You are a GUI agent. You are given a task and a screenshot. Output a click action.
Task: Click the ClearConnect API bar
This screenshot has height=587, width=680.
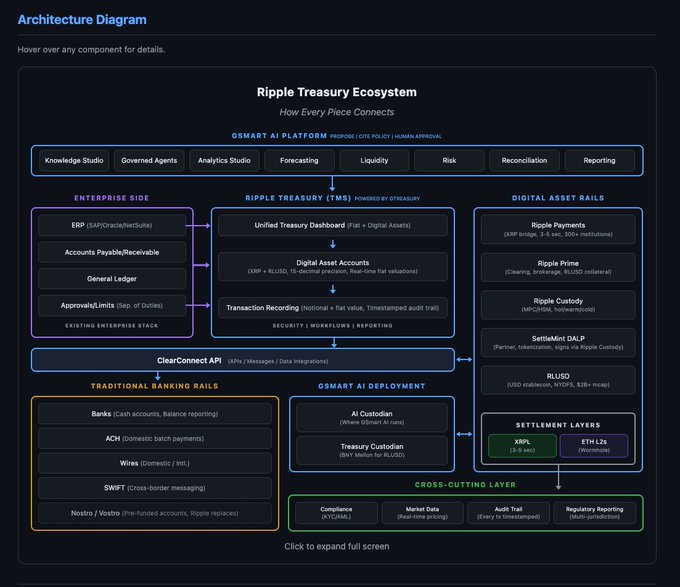click(243, 360)
